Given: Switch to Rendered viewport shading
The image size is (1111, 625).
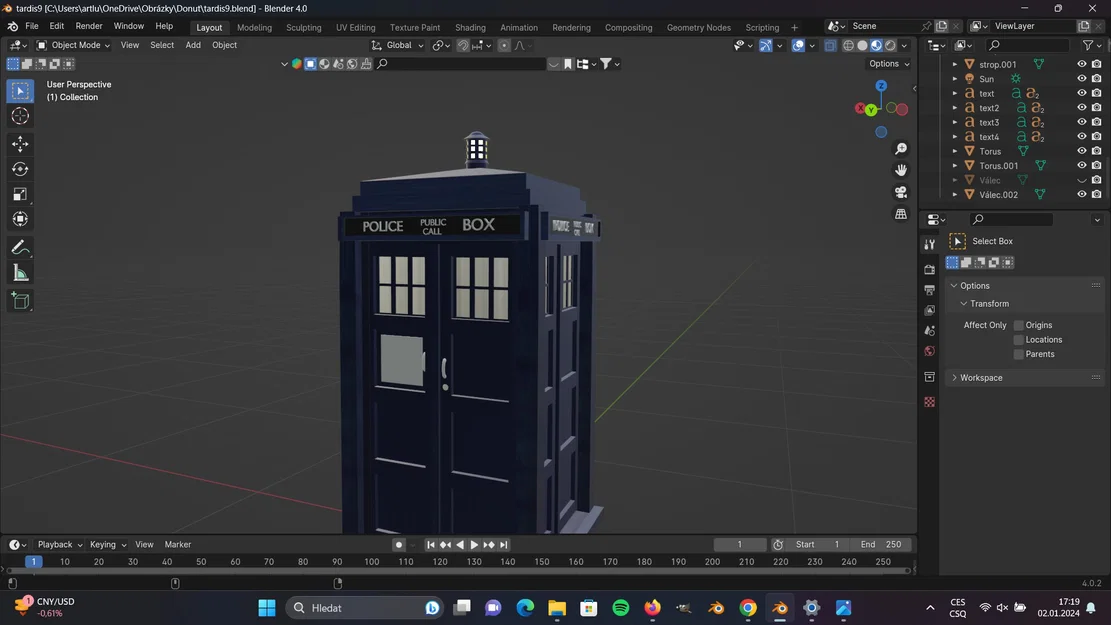Looking at the screenshot, I should pos(890,45).
